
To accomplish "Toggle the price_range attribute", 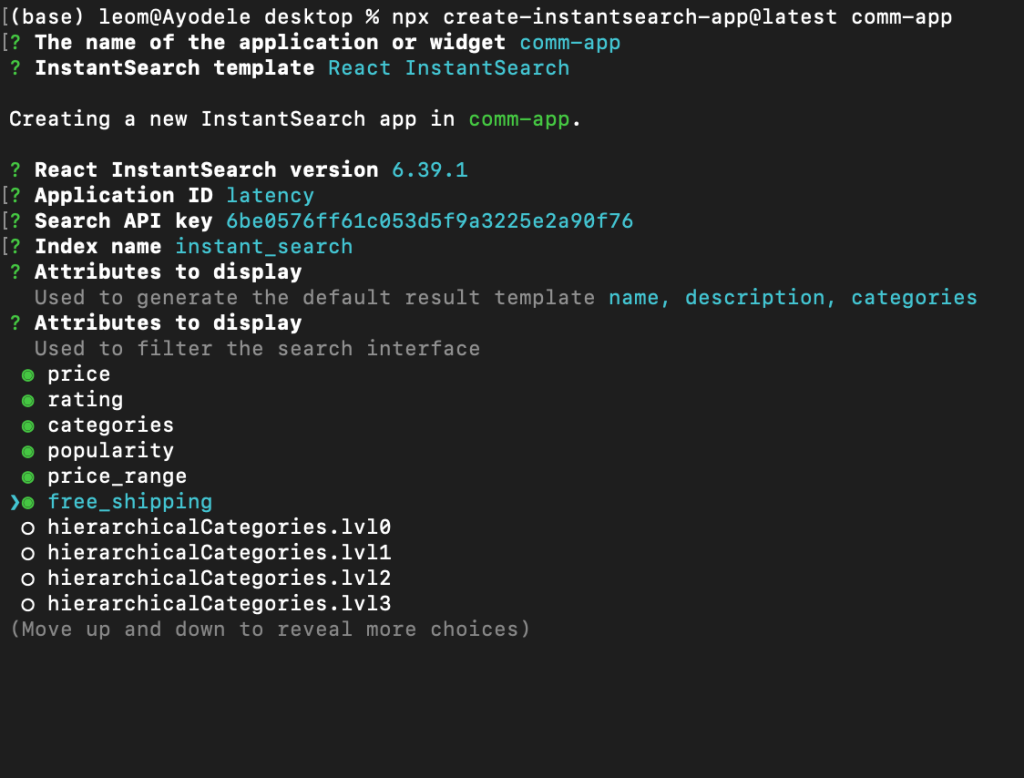I will click(117, 476).
